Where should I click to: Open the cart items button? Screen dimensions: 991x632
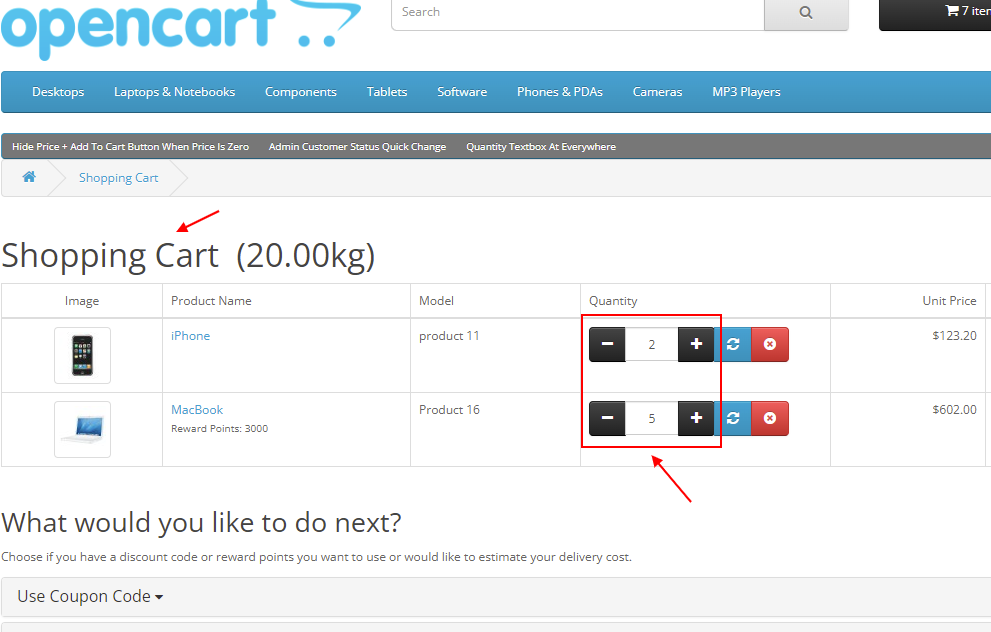pos(935,13)
